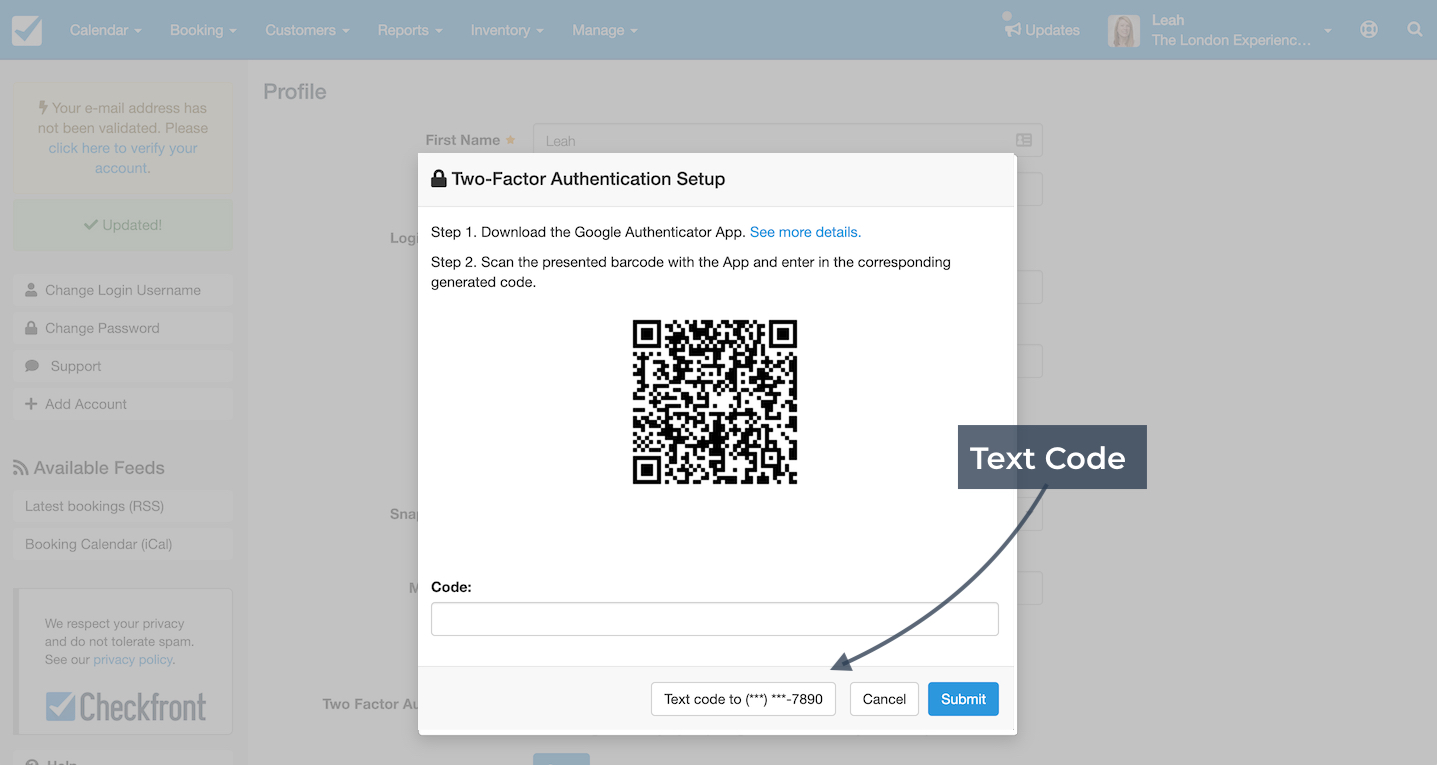Cancel the two-factor setup dialog
Viewport: 1437px width, 765px height.
(884, 699)
